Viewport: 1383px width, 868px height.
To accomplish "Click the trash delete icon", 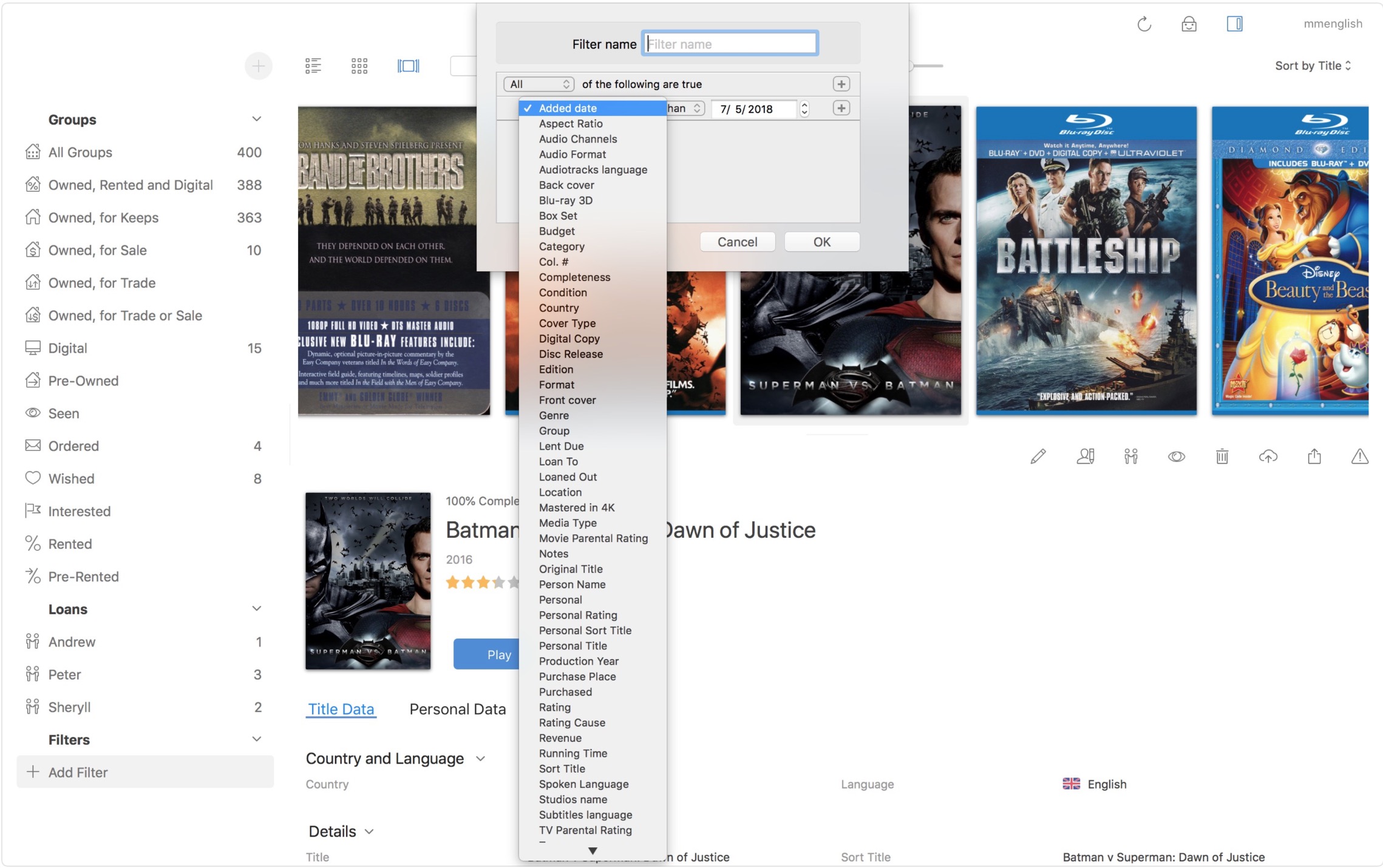I will pos(1222,456).
